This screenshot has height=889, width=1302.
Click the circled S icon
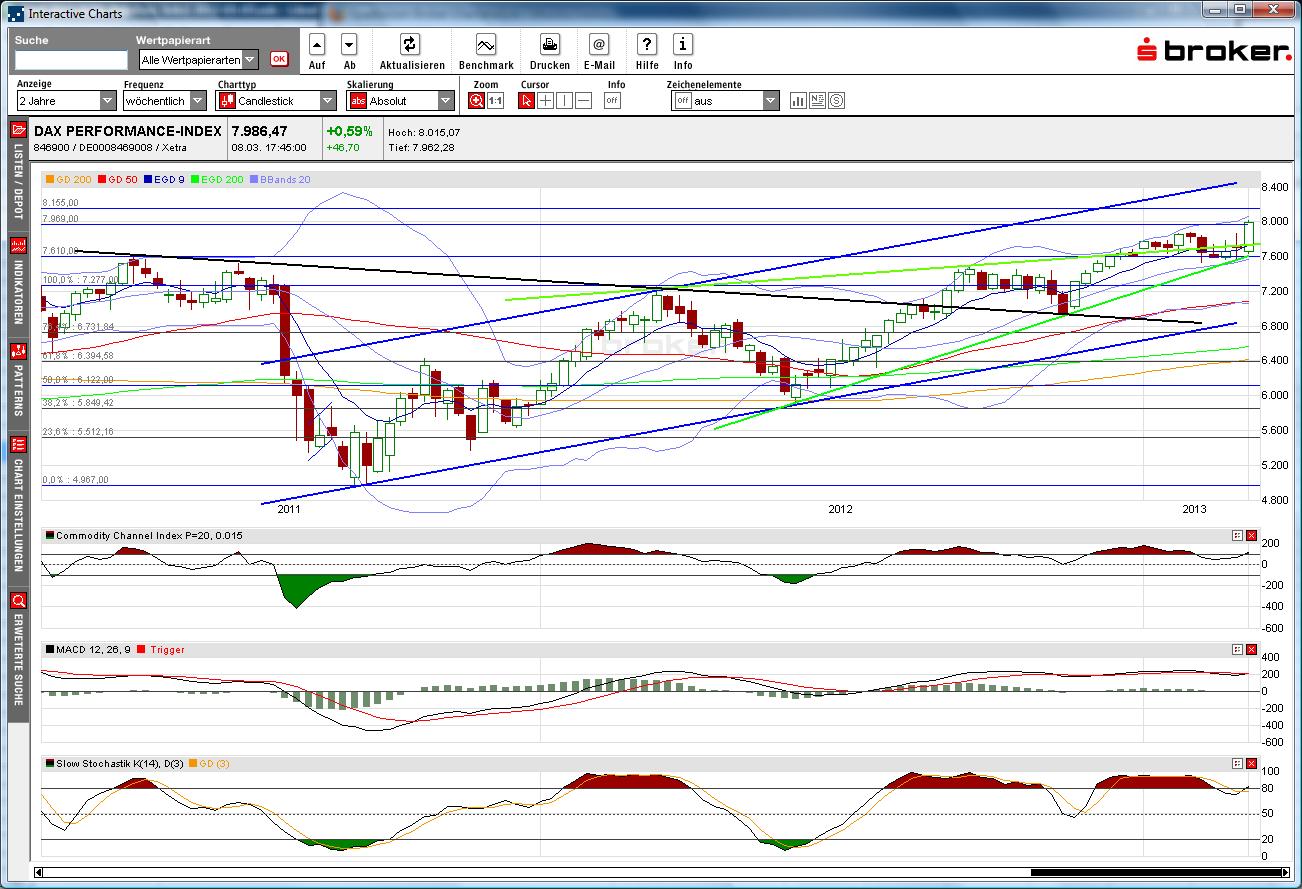837,100
